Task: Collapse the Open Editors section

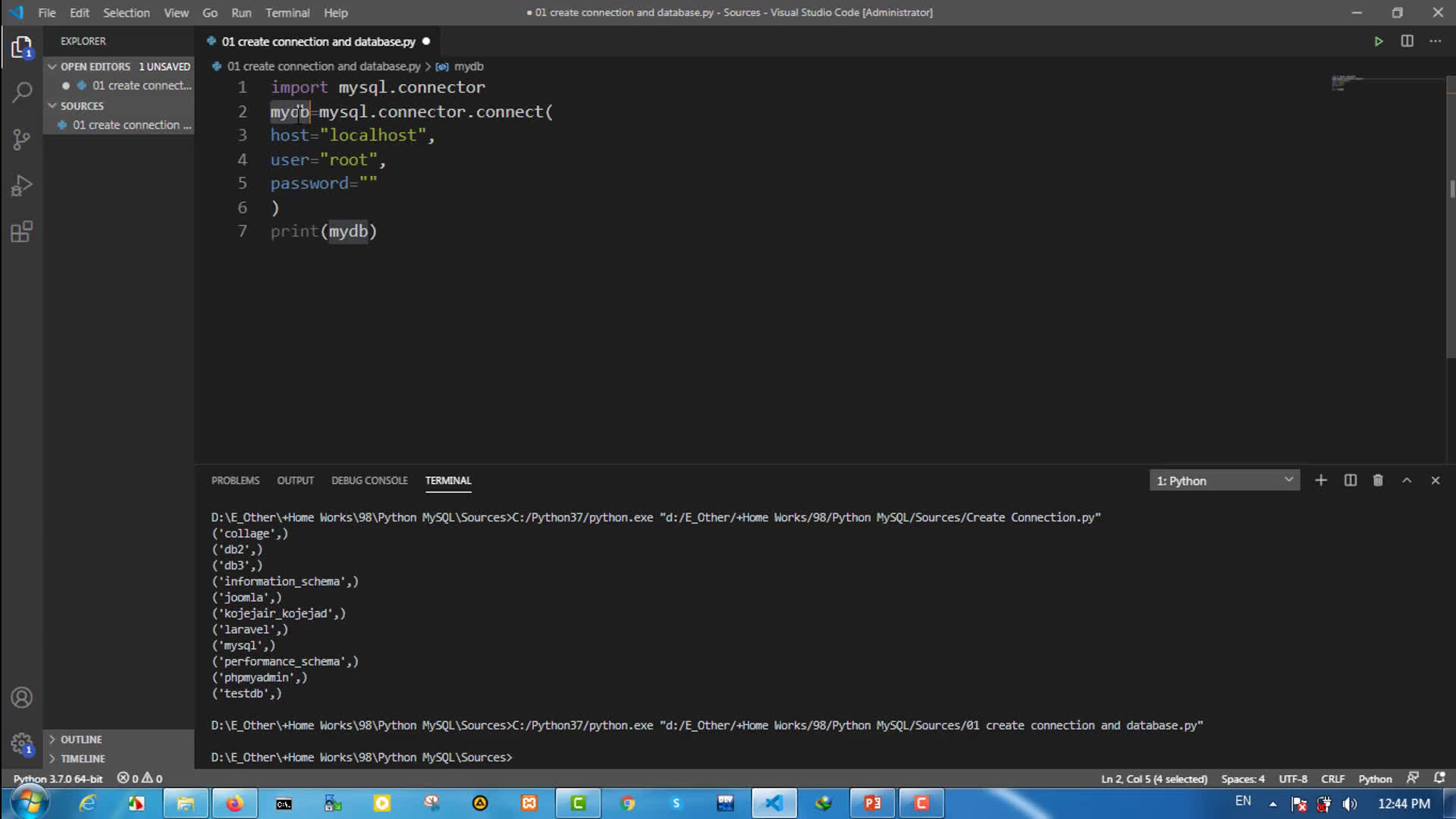Action: click(119, 66)
